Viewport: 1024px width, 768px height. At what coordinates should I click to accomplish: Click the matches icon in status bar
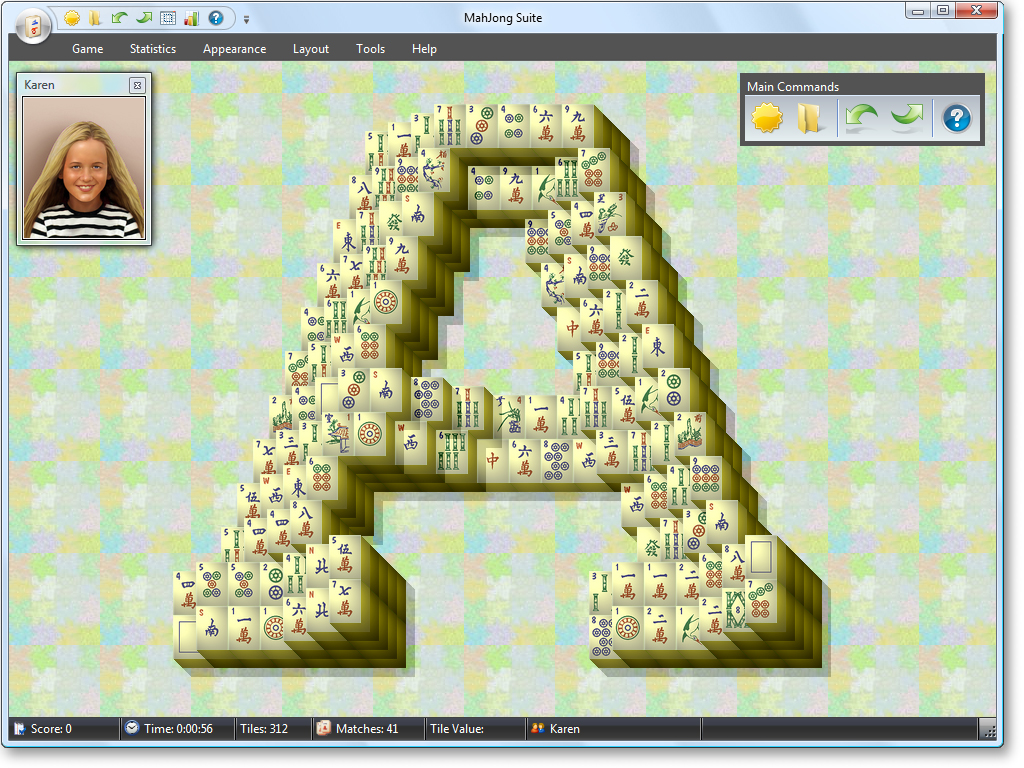click(x=323, y=728)
